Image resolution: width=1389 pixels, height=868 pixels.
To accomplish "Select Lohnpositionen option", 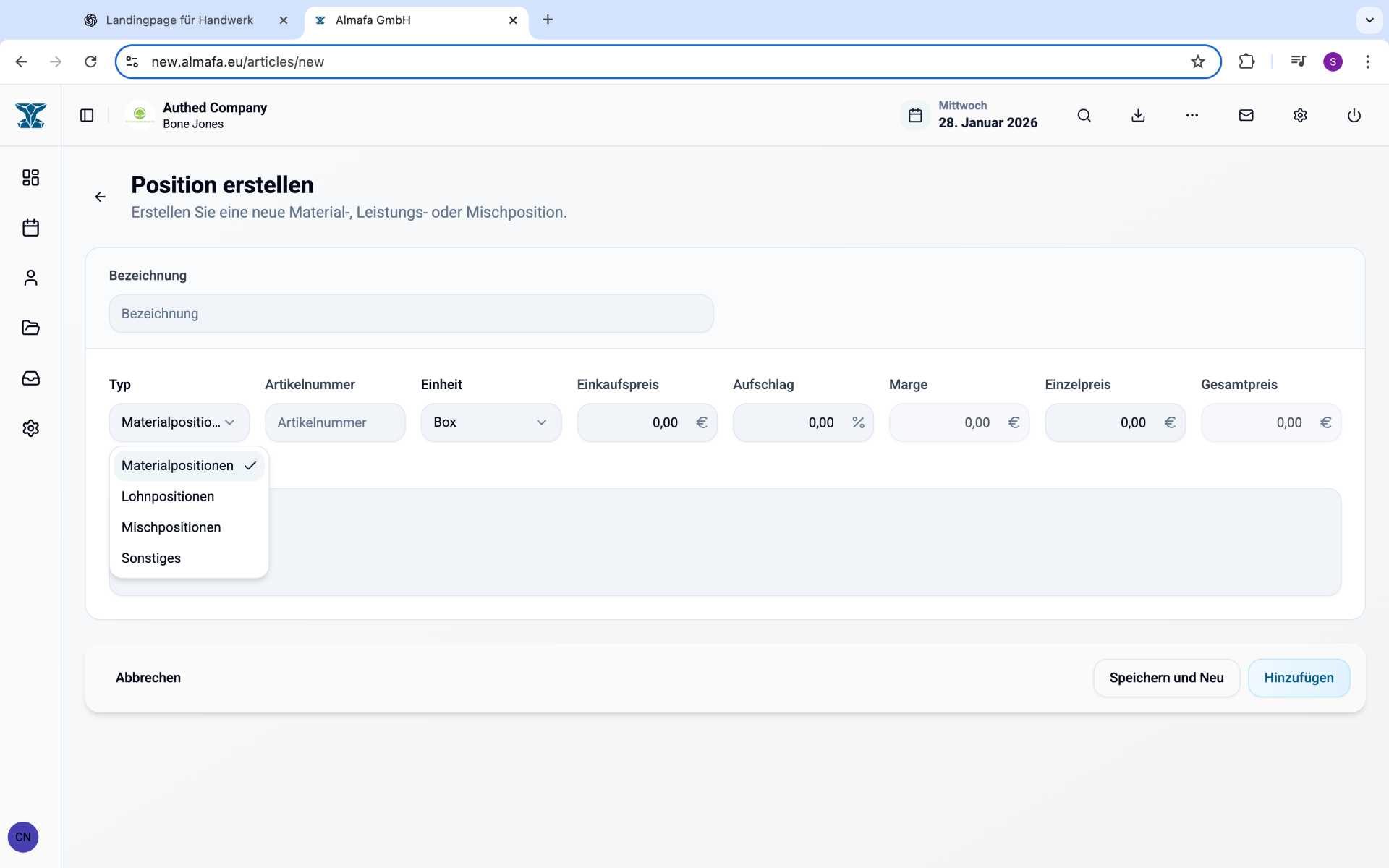I will click(x=189, y=496).
